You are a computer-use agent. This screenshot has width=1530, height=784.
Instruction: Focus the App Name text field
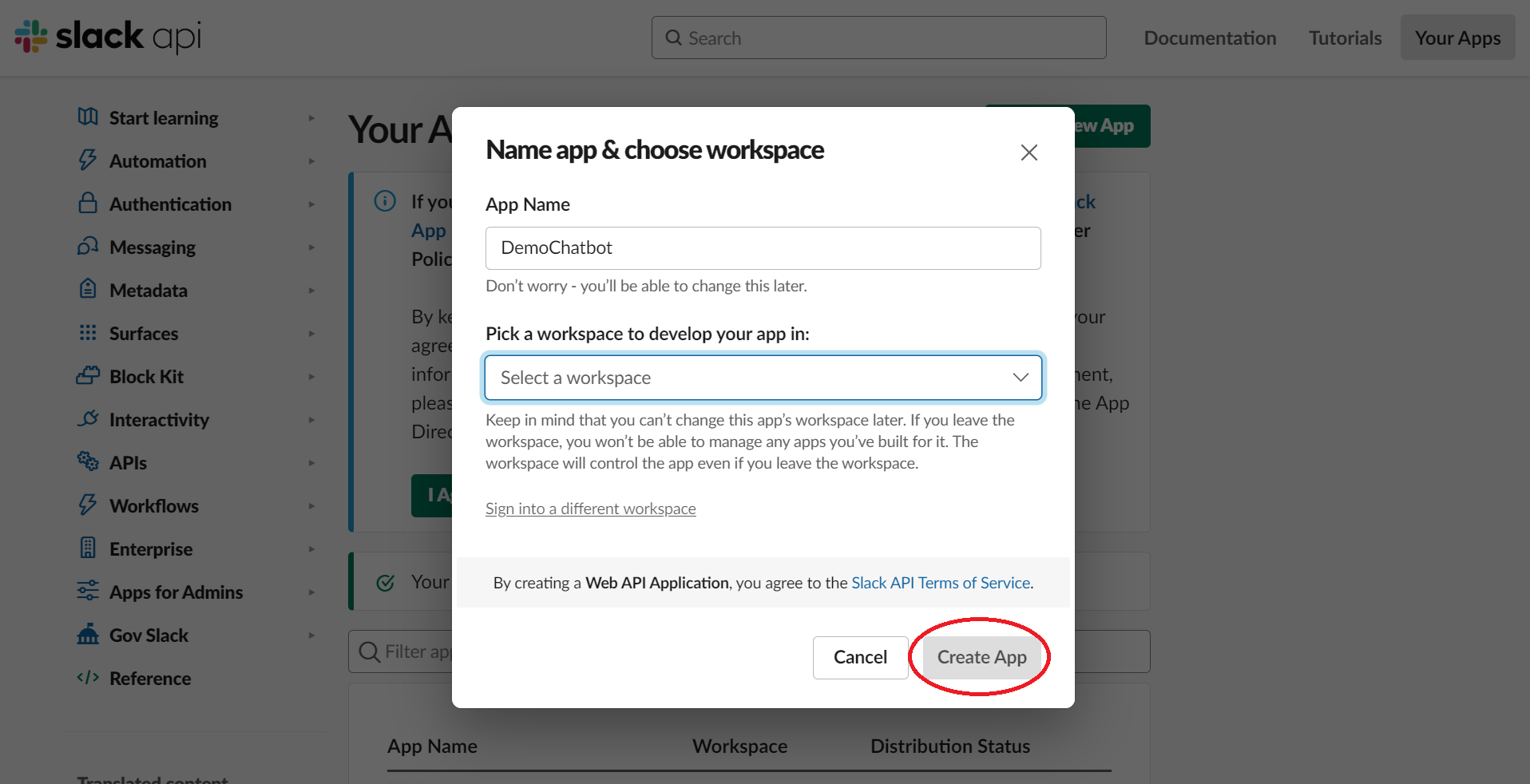(x=763, y=248)
